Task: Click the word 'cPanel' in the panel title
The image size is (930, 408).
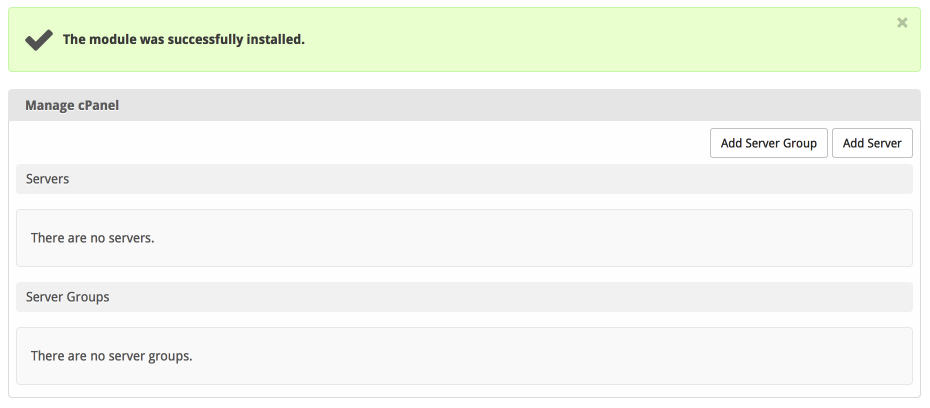Action: (x=96, y=105)
